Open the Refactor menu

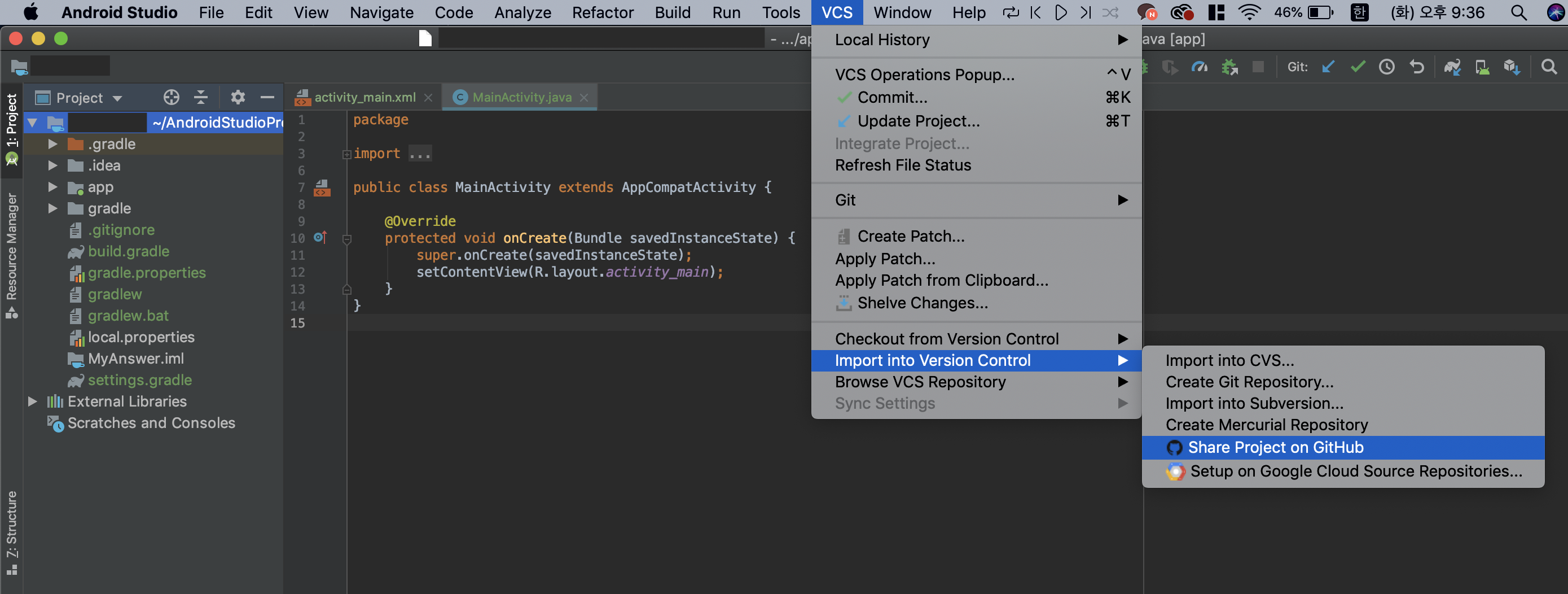[603, 12]
